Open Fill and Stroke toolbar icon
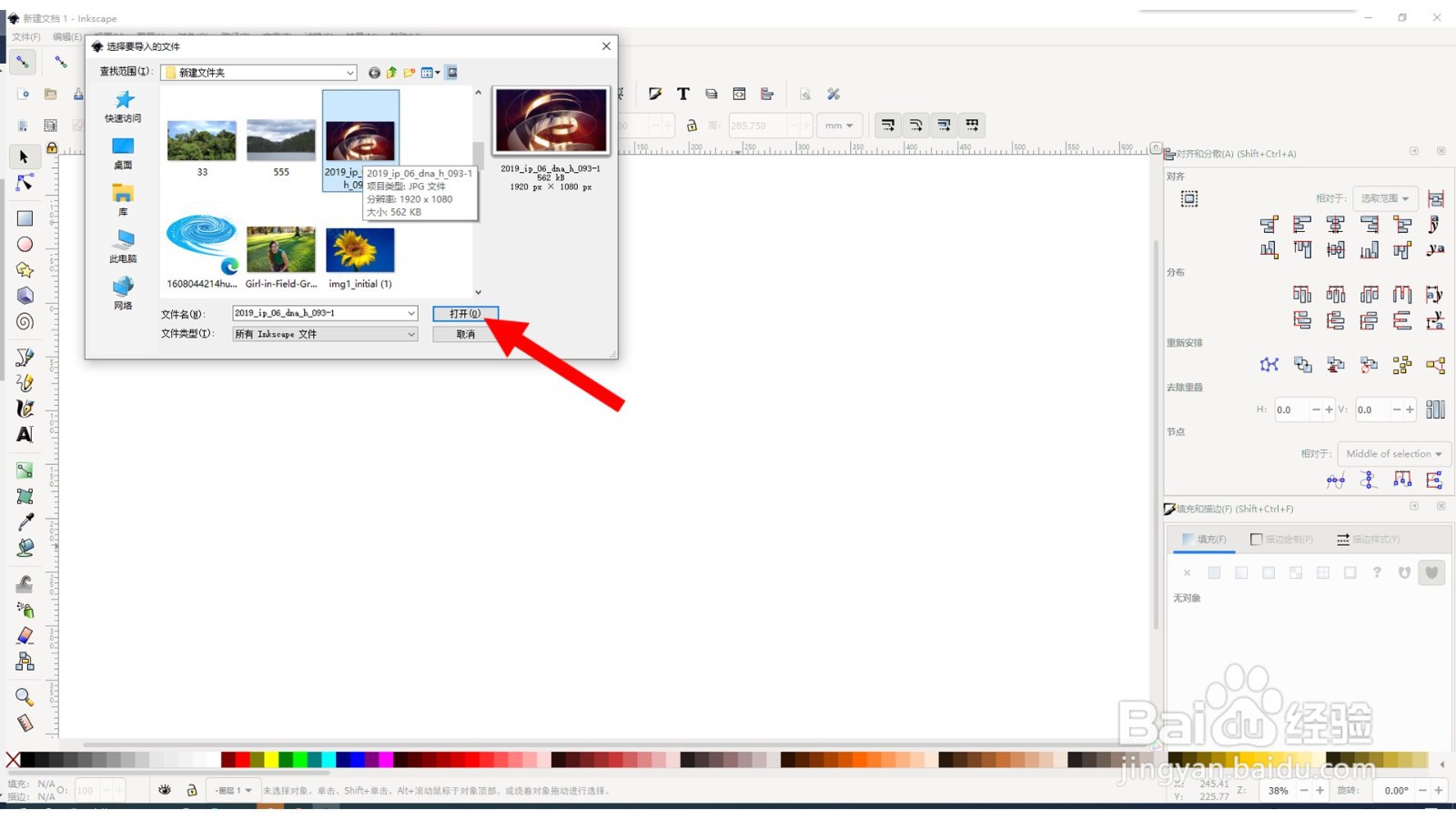Image resolution: width=1456 pixels, height=819 pixels. tap(655, 94)
